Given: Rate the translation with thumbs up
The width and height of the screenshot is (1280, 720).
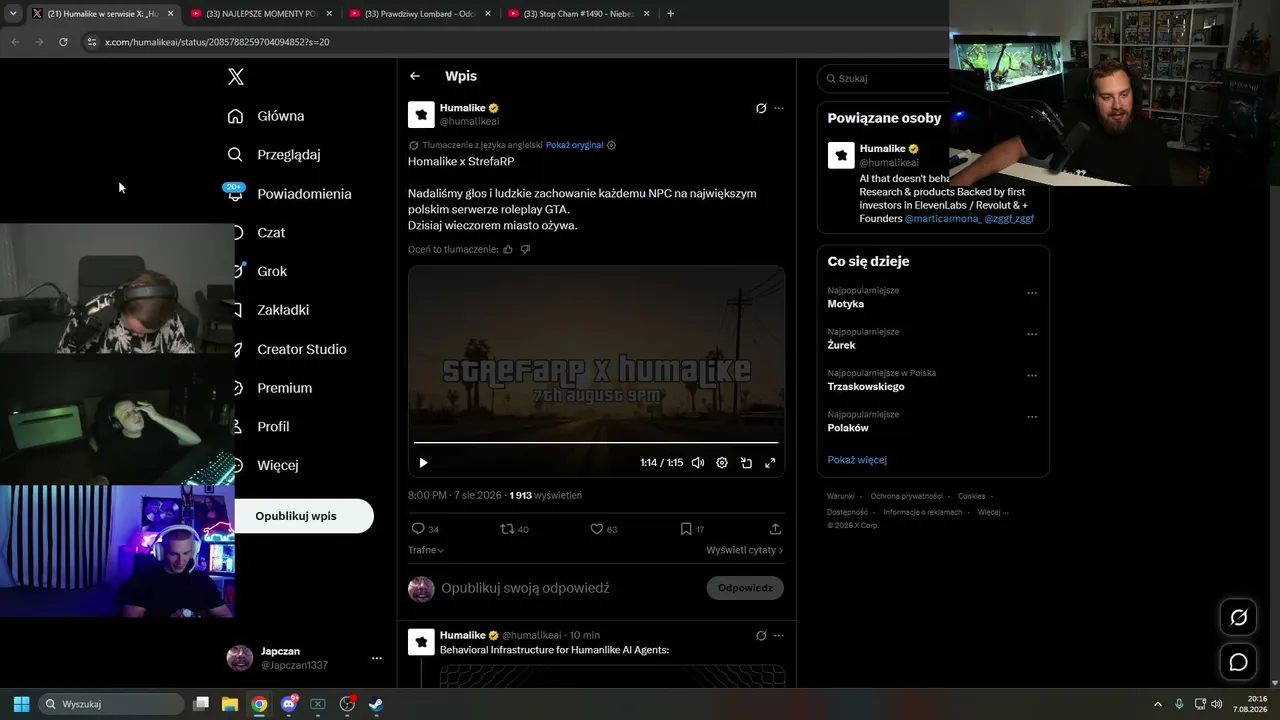Looking at the screenshot, I should [508, 249].
